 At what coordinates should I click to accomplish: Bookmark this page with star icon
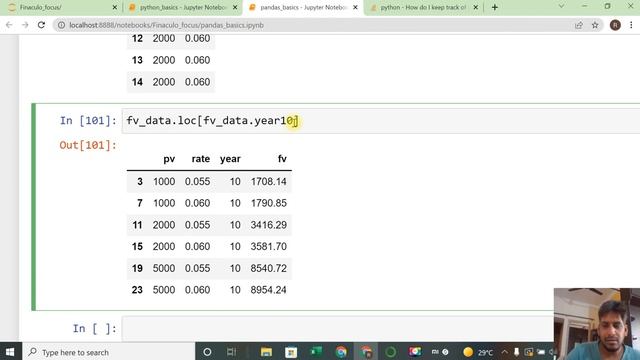(595, 25)
